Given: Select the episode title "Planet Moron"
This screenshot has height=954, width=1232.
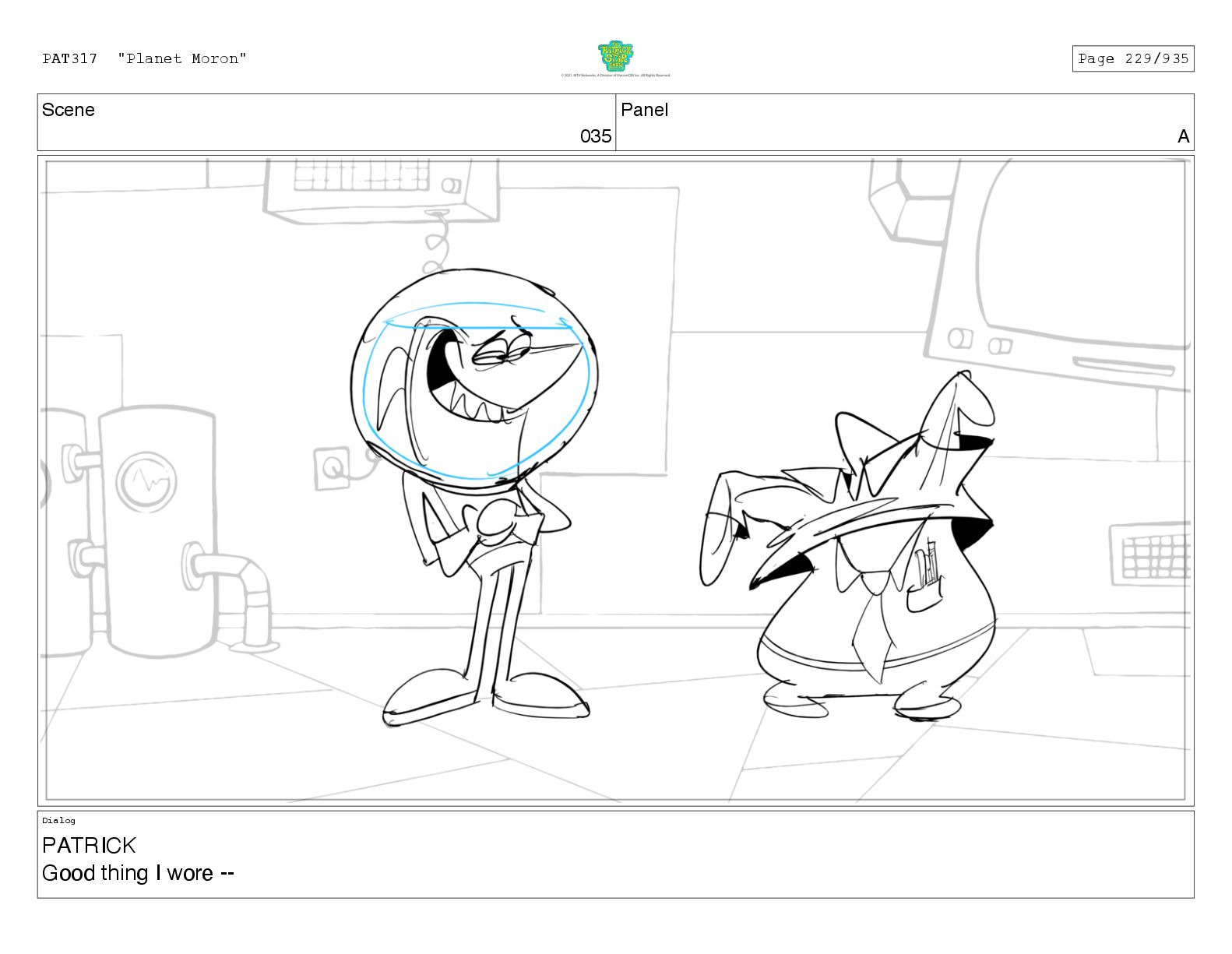Looking at the screenshot, I should (182, 58).
